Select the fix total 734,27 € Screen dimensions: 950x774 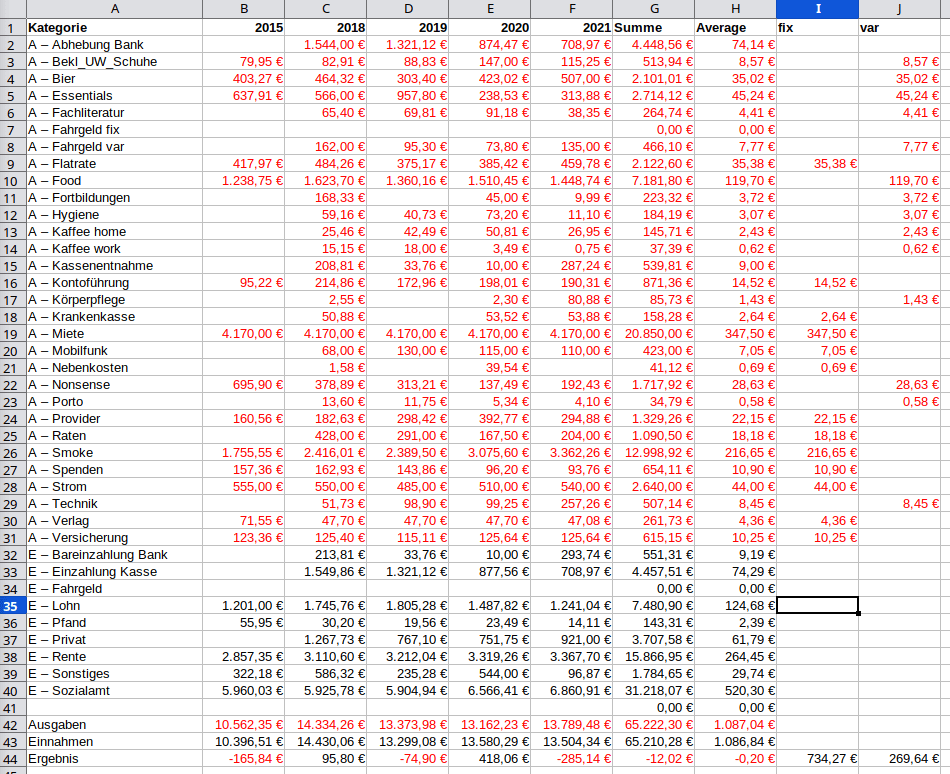point(816,759)
